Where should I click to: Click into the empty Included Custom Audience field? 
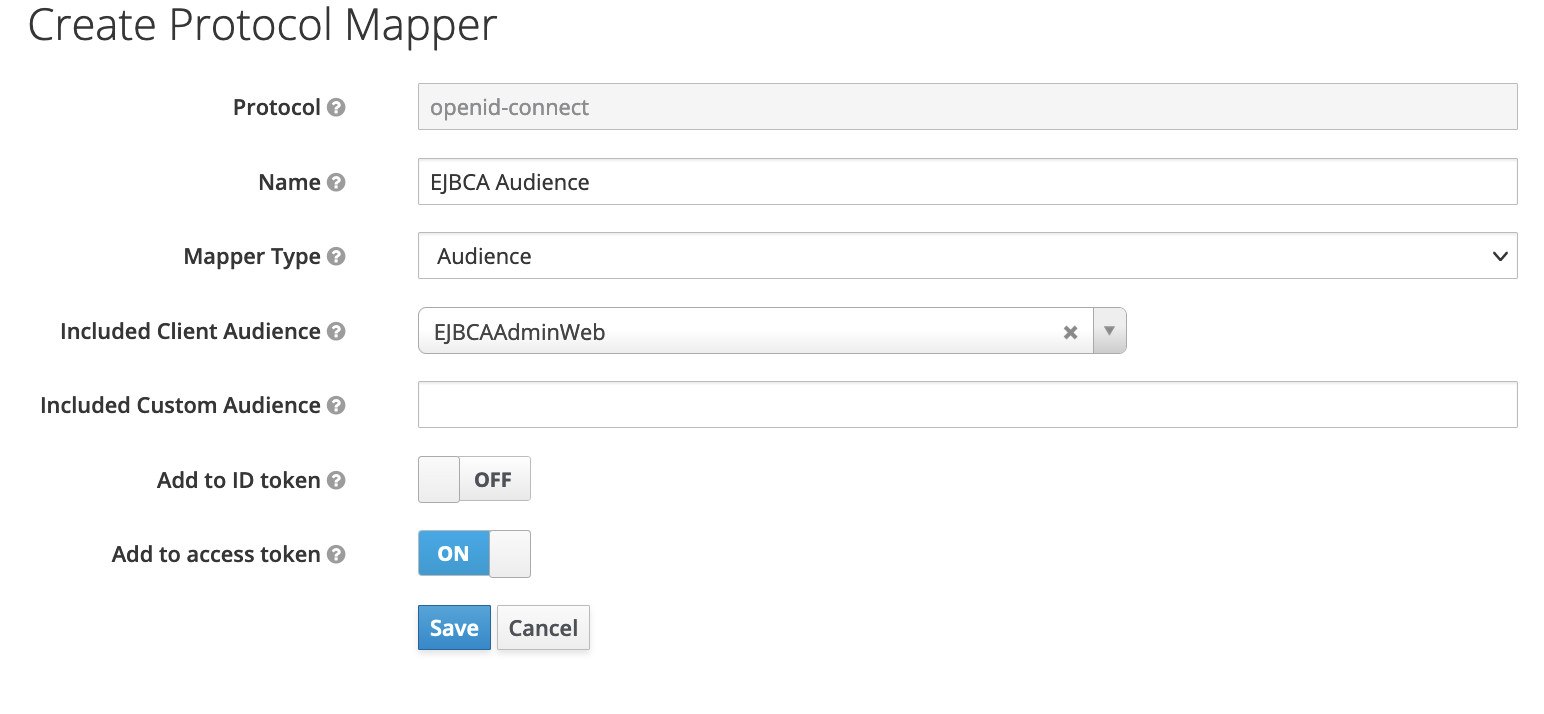[x=967, y=405]
